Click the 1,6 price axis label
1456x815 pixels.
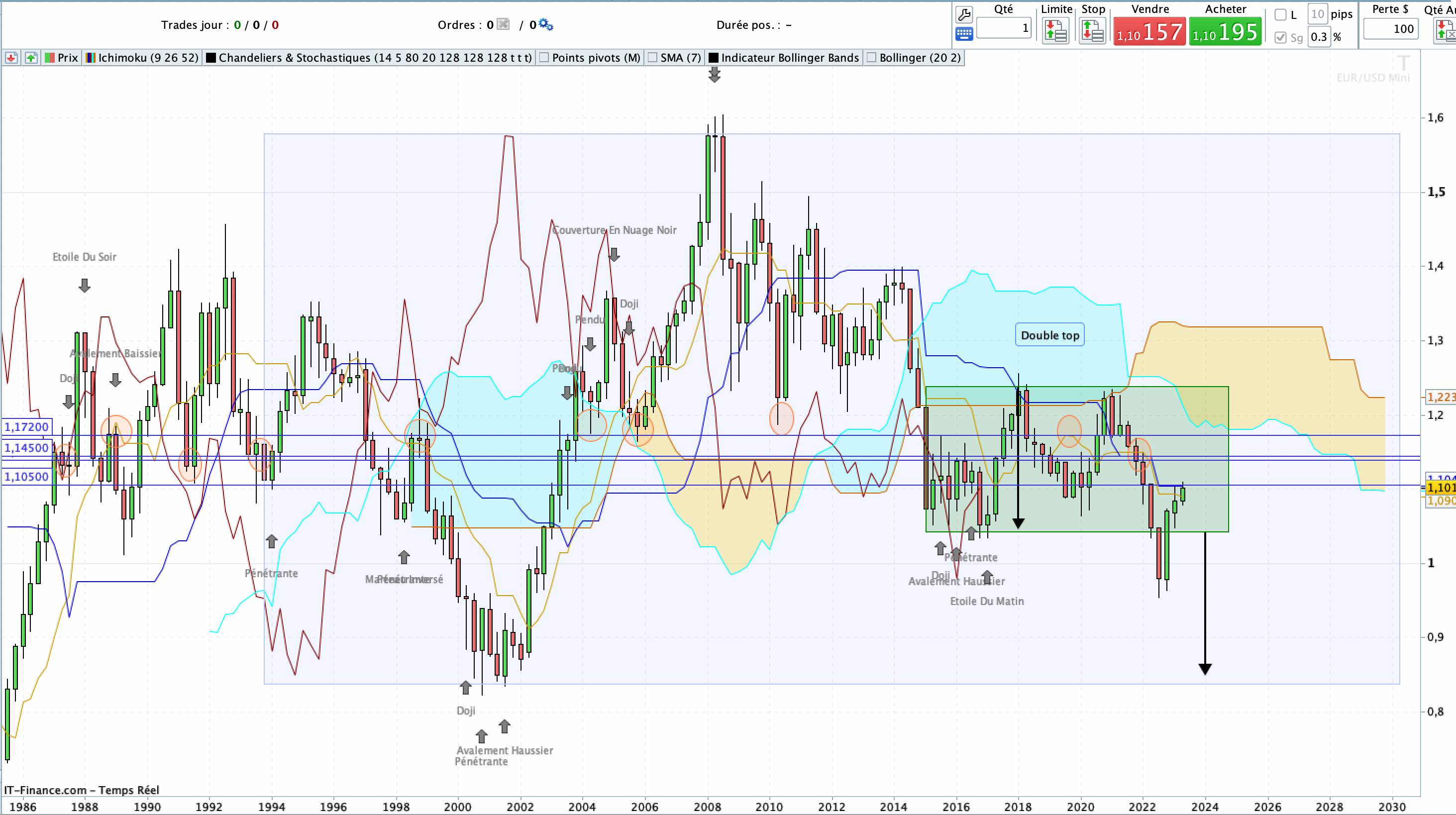click(x=1435, y=117)
